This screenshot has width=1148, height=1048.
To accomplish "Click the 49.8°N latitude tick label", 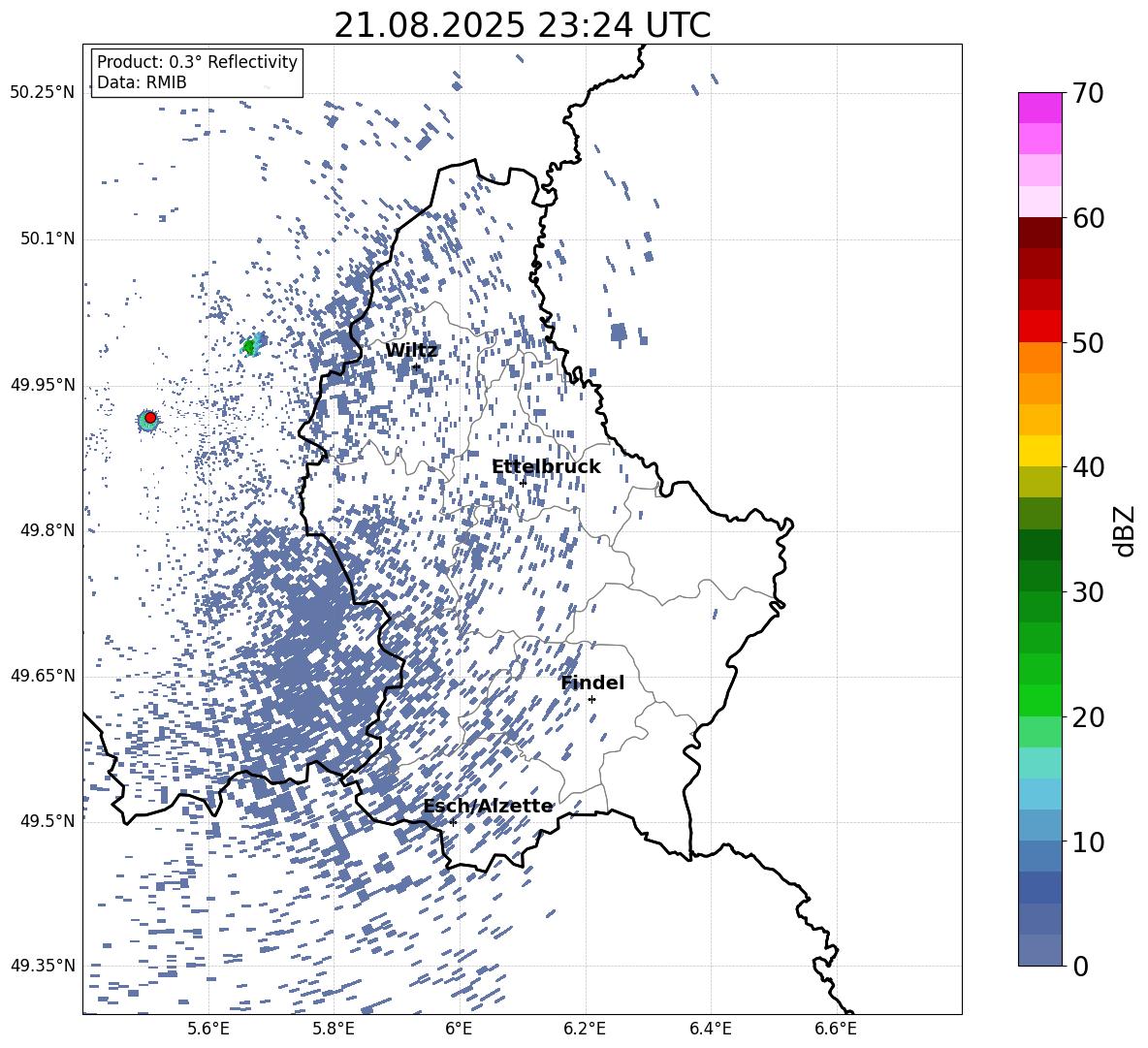I will [48, 530].
